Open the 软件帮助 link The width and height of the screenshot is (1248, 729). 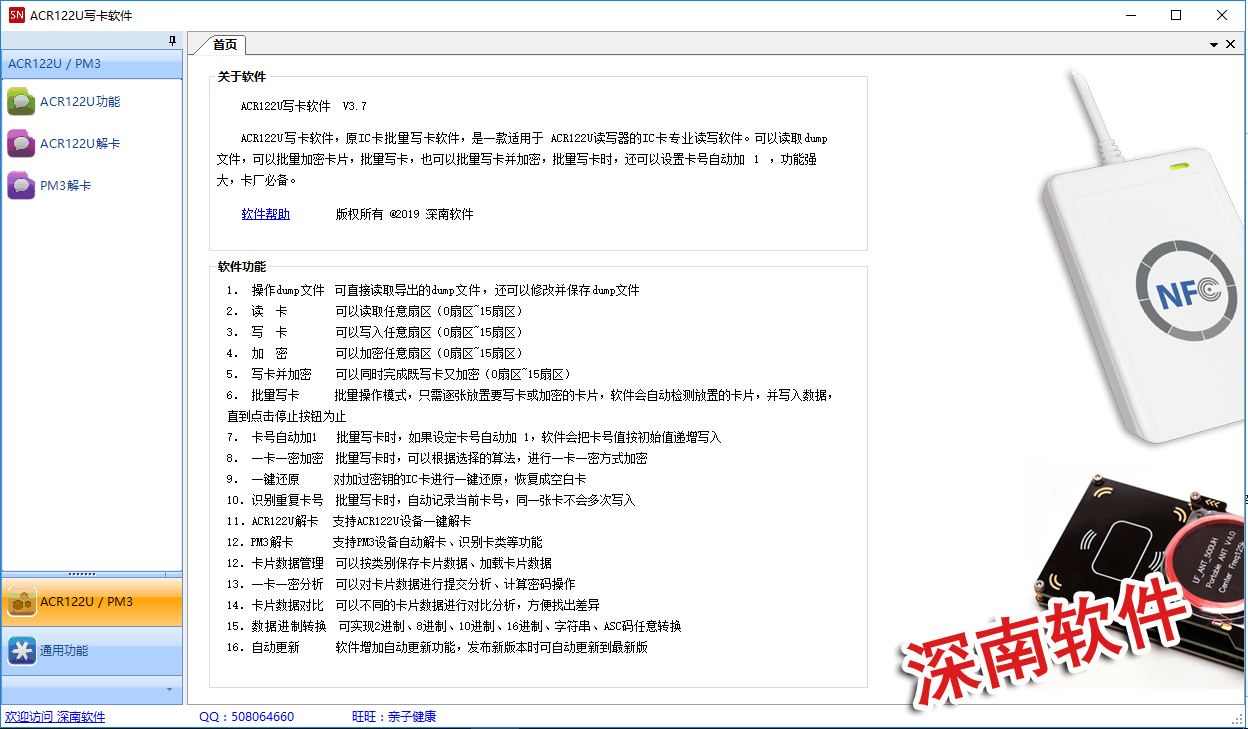(x=266, y=214)
